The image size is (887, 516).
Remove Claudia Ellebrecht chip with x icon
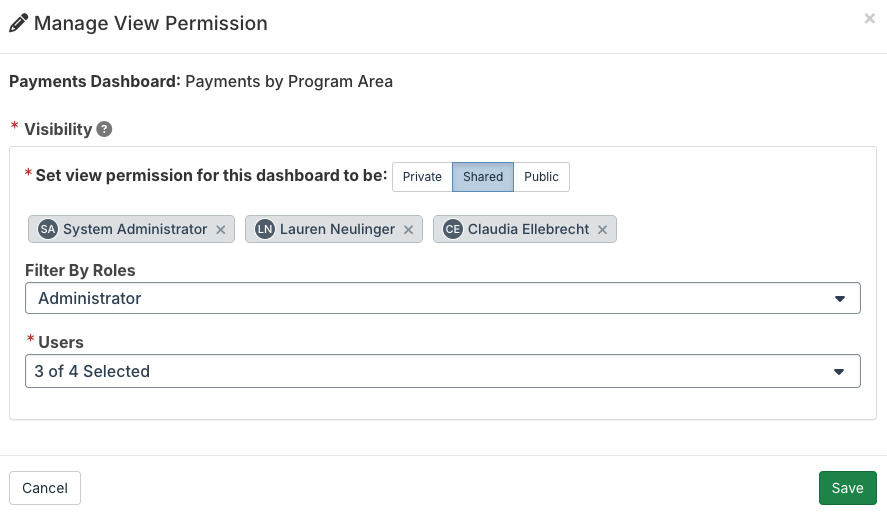pos(602,230)
